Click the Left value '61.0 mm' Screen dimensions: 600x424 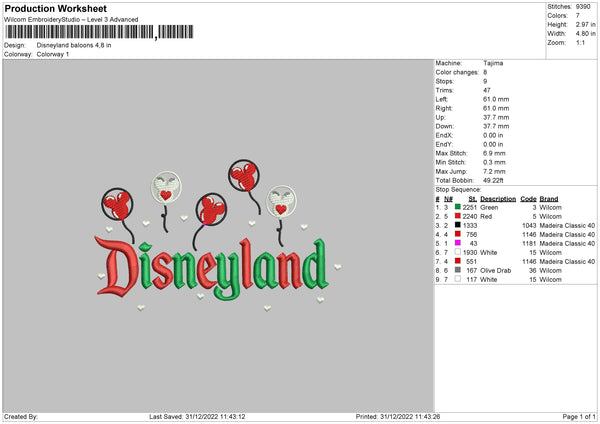point(496,99)
